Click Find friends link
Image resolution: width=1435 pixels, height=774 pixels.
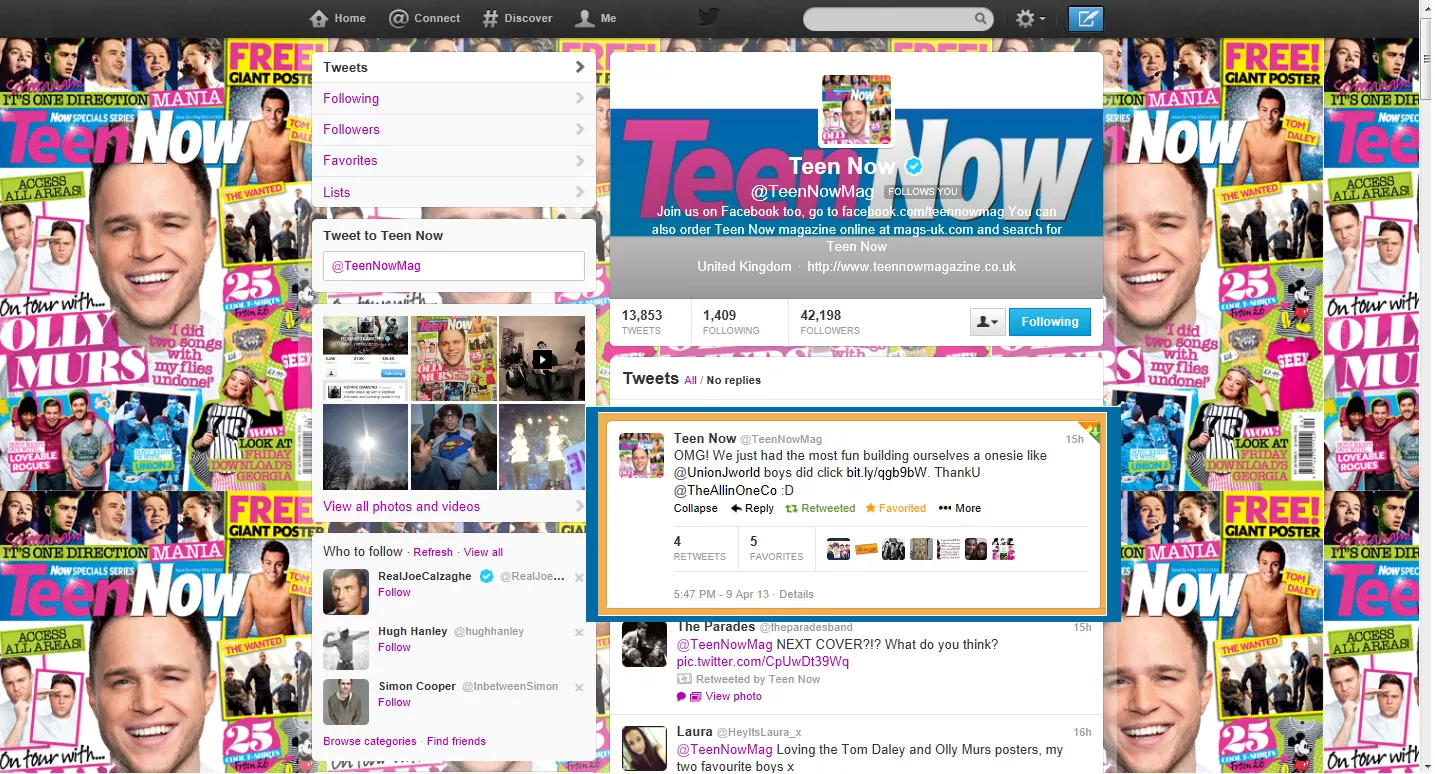pos(456,741)
